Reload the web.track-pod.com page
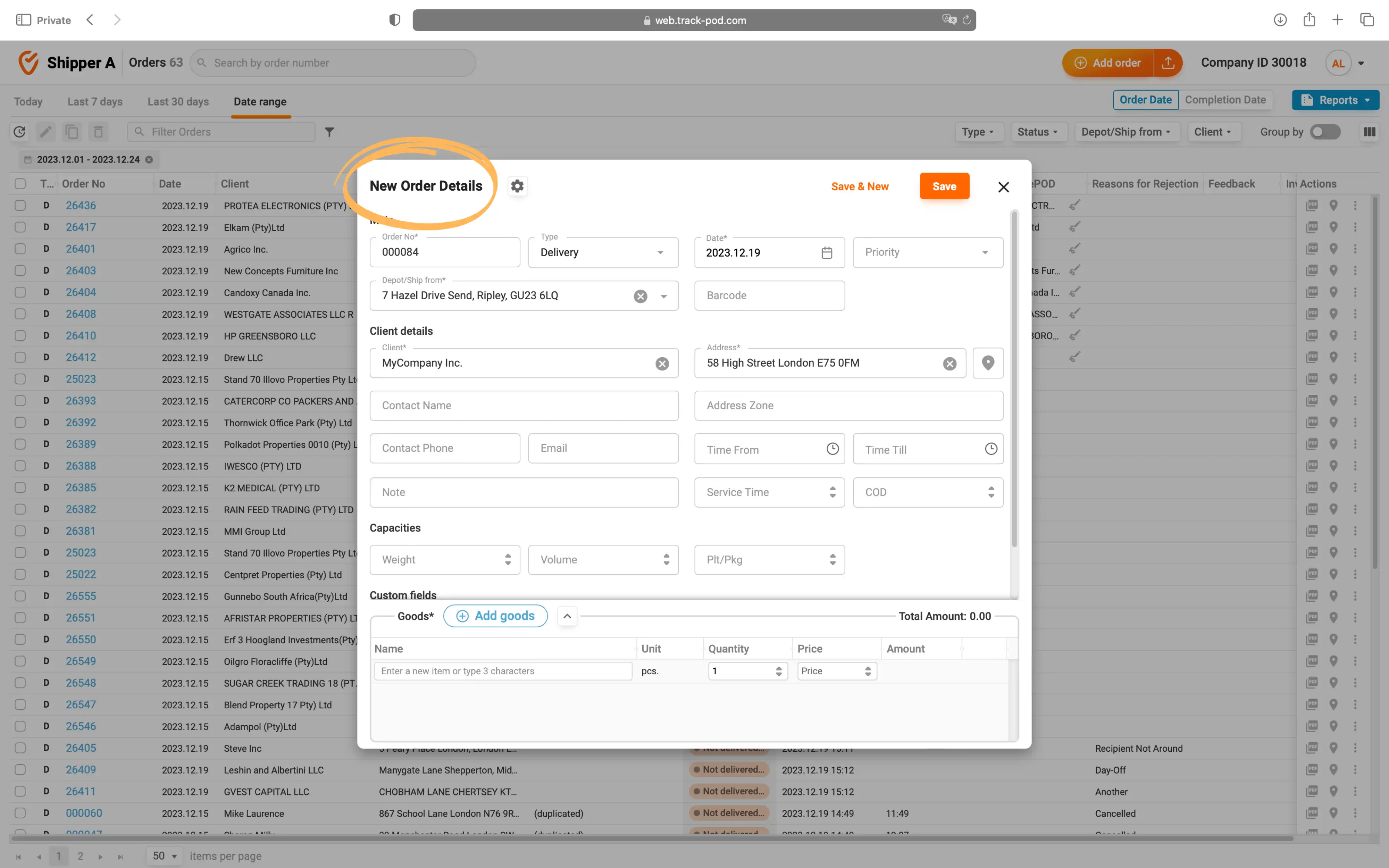The width and height of the screenshot is (1389, 868). pyautogui.click(x=967, y=20)
